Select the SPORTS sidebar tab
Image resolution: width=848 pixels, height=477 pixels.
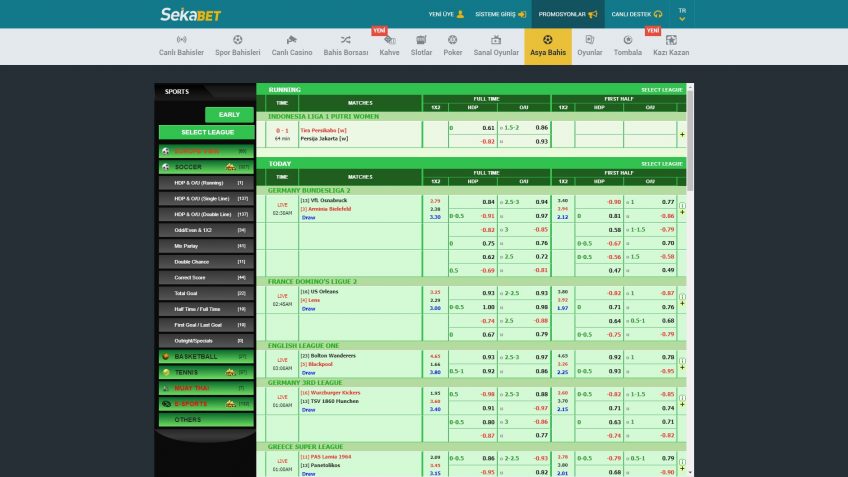point(177,91)
